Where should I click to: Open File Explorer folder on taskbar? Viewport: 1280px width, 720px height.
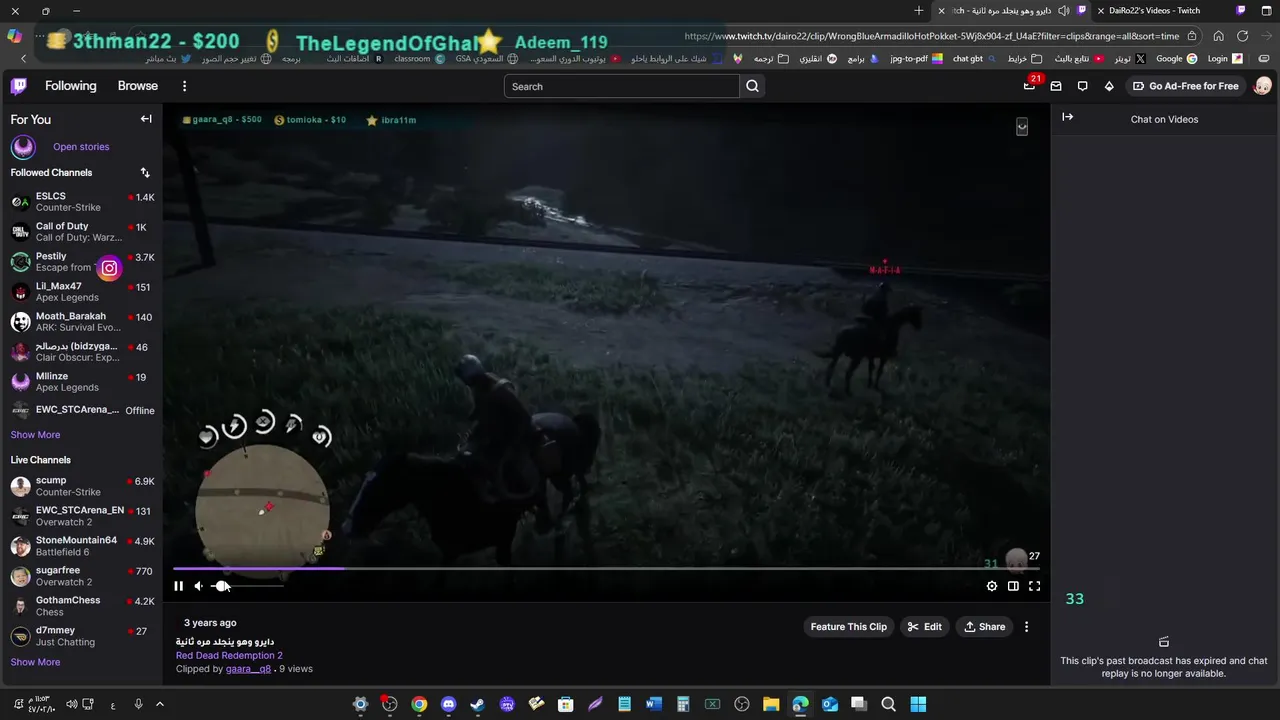point(771,704)
